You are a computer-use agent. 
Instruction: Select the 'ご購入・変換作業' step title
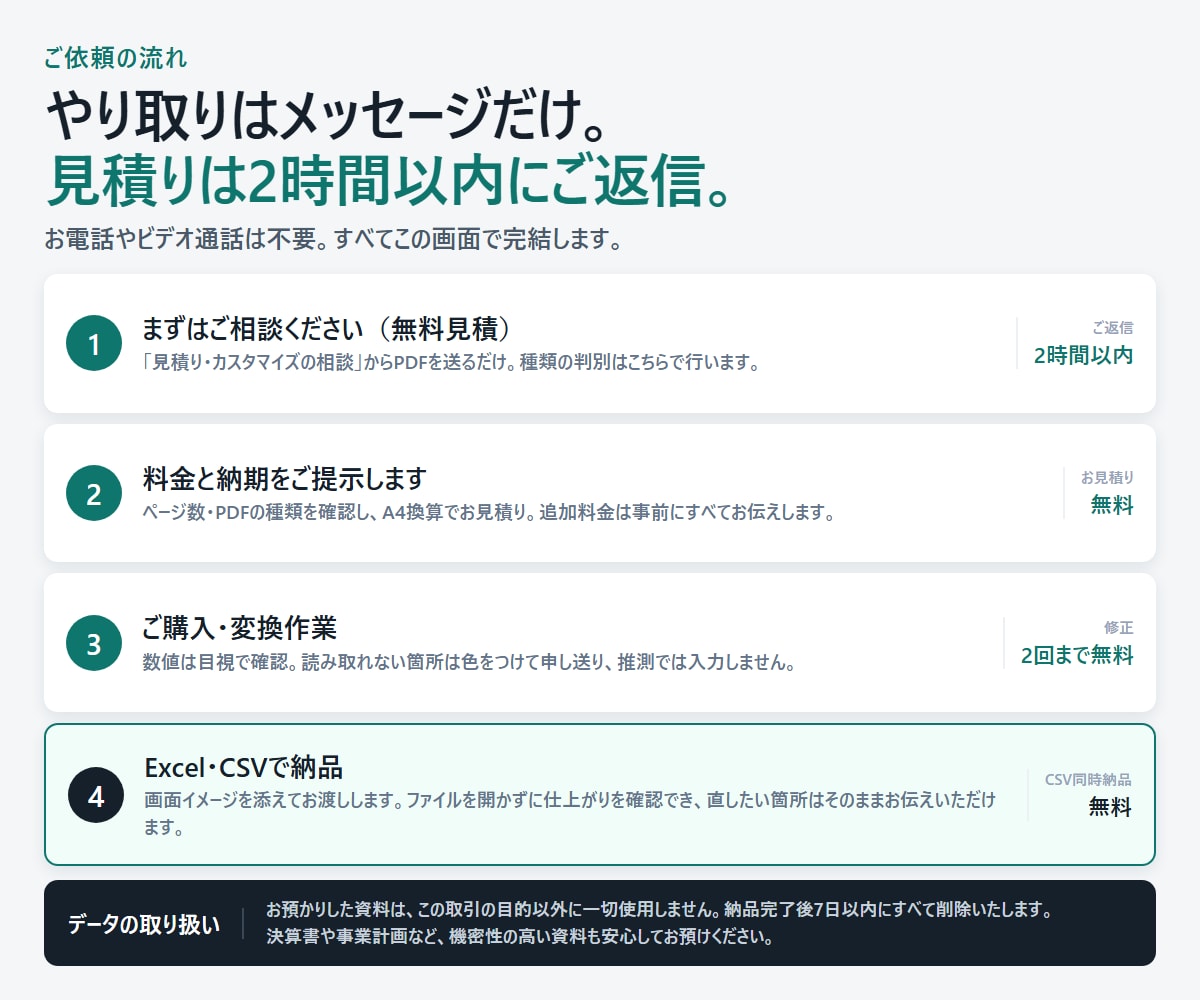(240, 628)
